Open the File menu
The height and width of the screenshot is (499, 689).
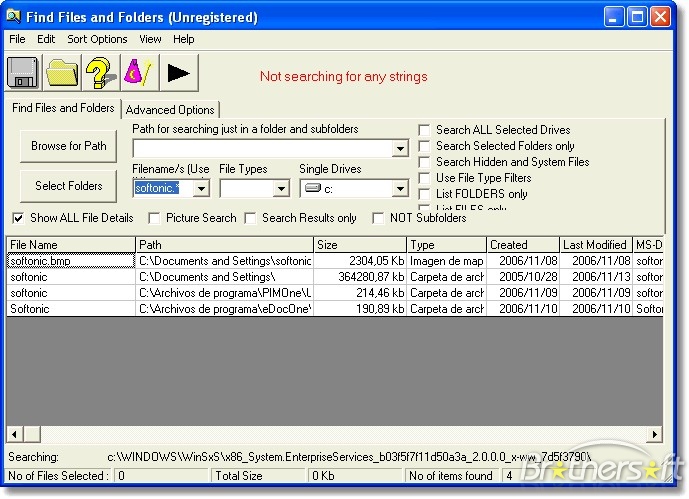(17, 39)
